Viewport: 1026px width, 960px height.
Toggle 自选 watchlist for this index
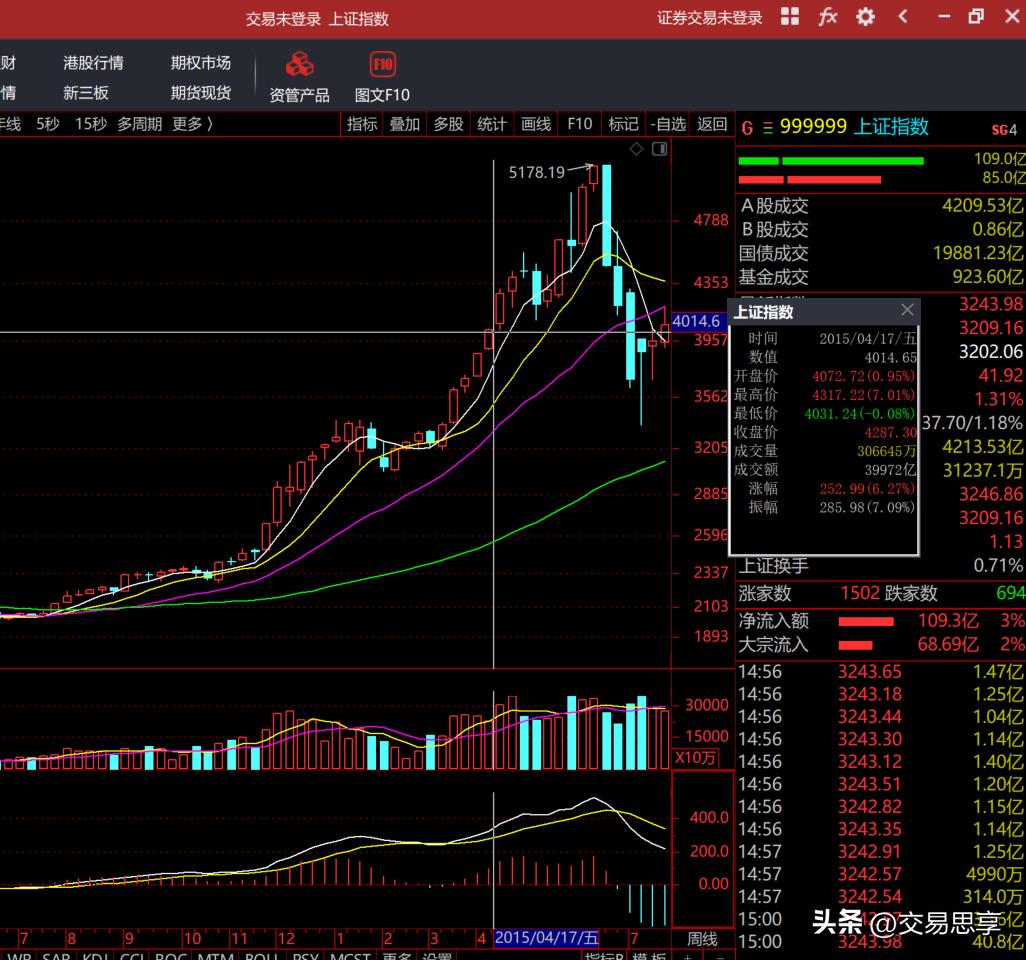click(x=668, y=124)
